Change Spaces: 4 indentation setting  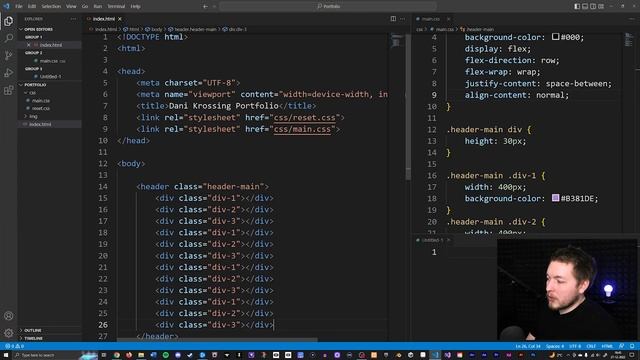[x=555, y=346]
